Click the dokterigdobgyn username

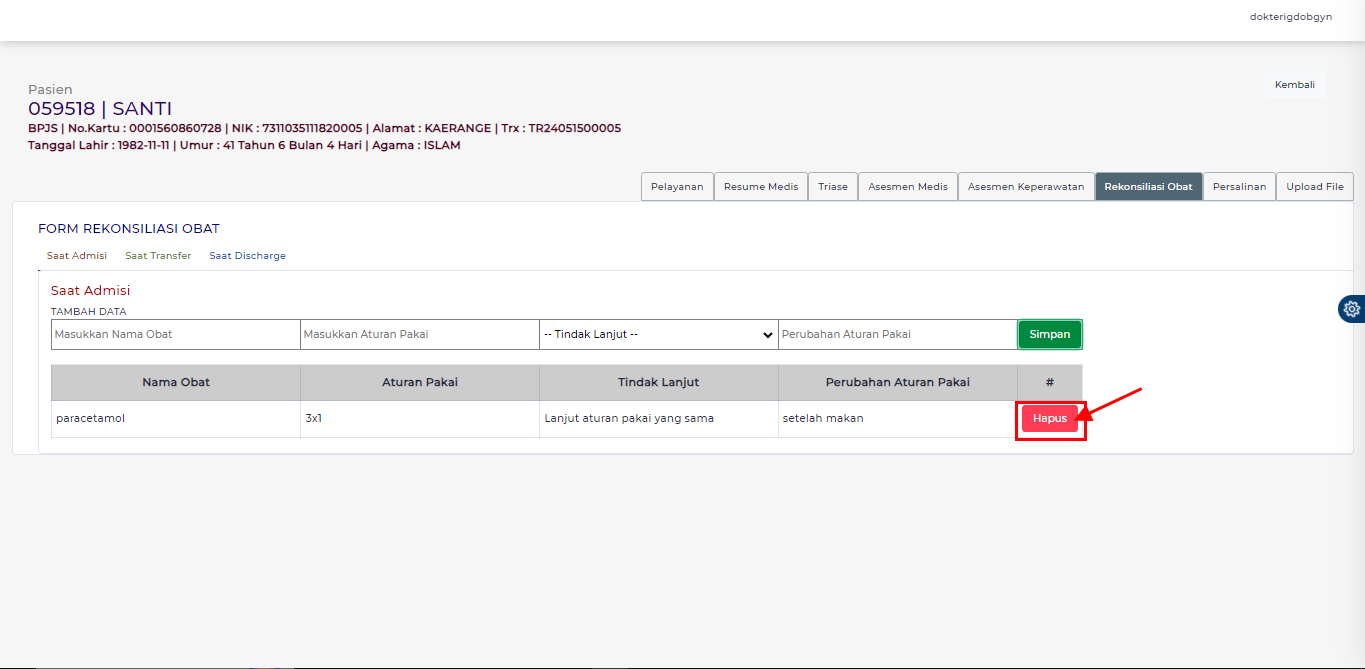click(1290, 17)
